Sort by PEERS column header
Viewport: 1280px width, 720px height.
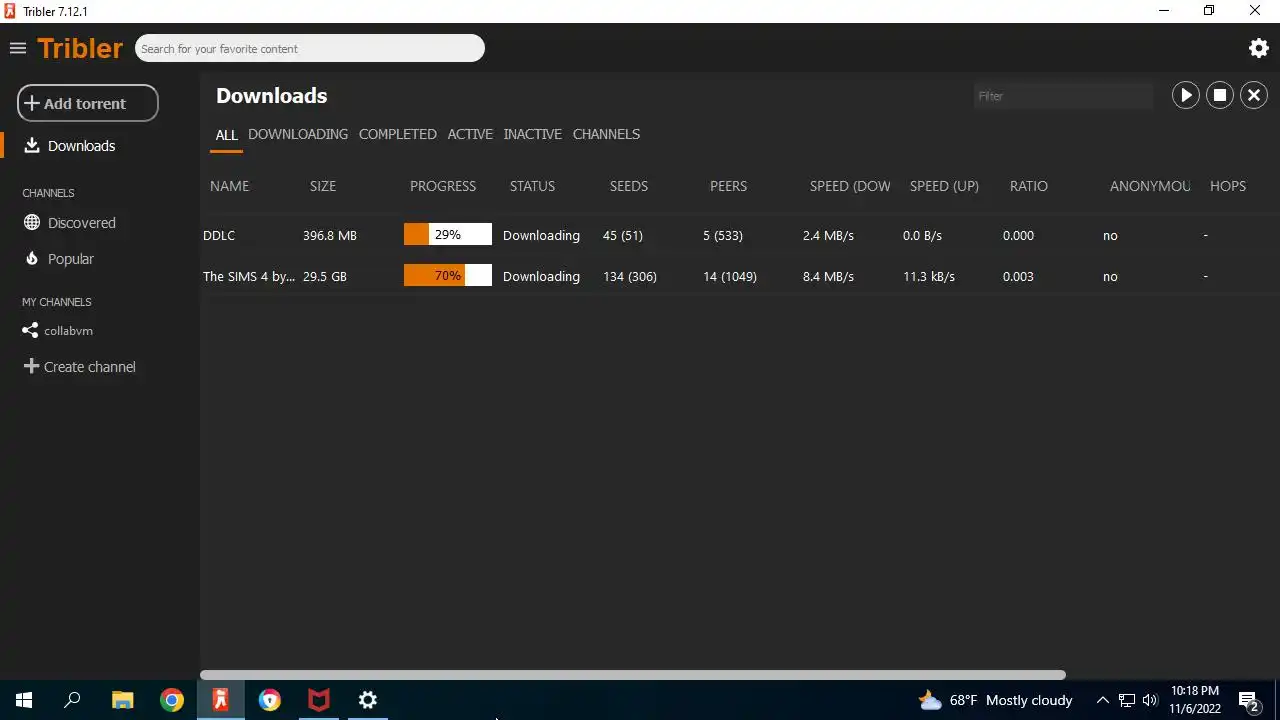728,186
